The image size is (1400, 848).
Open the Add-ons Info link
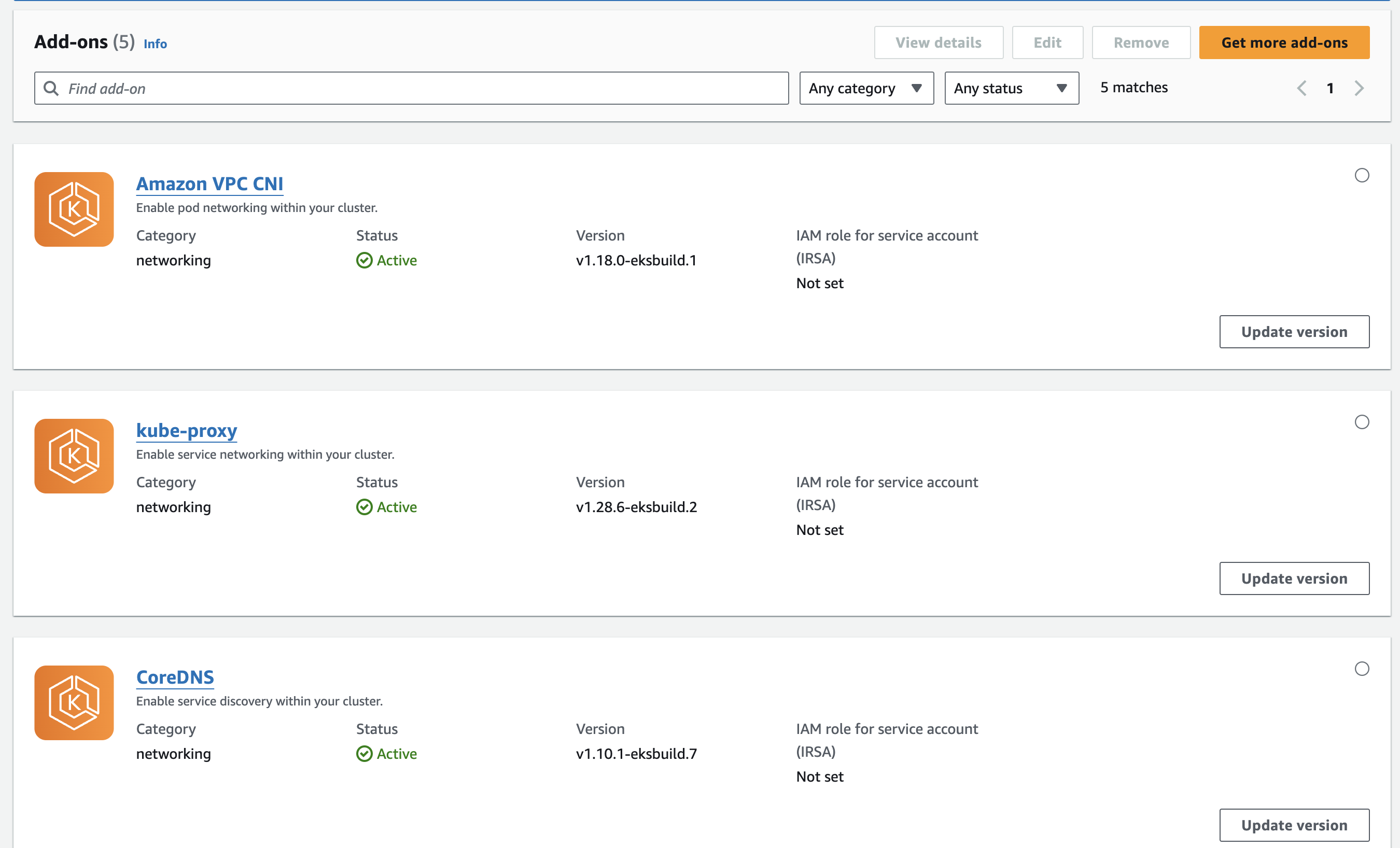(x=155, y=44)
